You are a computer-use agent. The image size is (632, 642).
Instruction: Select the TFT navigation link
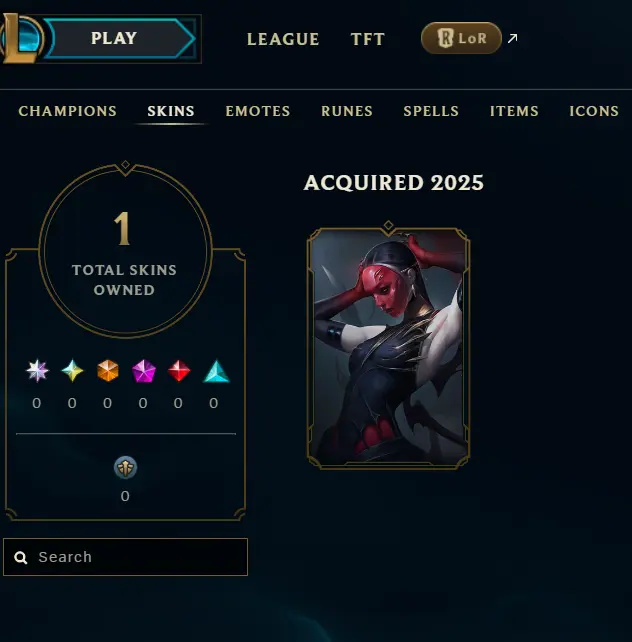tap(368, 39)
